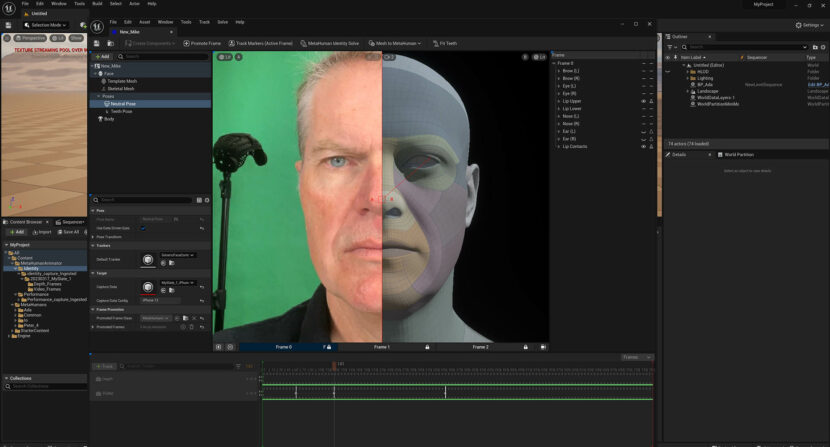Open the Track menu
Screen dimensions: 830x447
(204, 21)
